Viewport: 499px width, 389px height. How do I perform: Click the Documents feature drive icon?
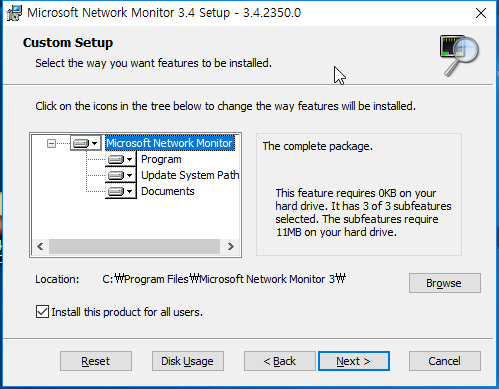(116, 191)
